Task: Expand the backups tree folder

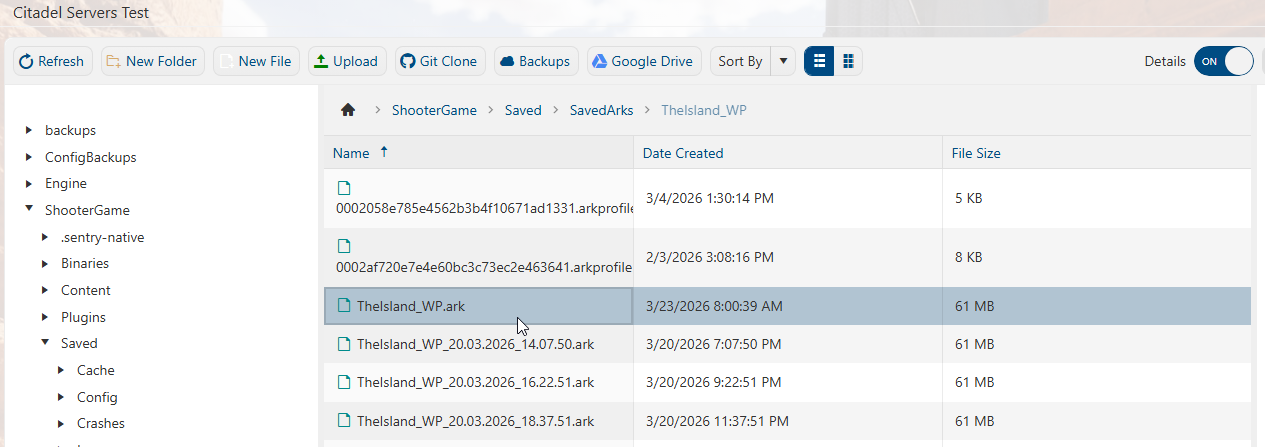Action: [29, 130]
